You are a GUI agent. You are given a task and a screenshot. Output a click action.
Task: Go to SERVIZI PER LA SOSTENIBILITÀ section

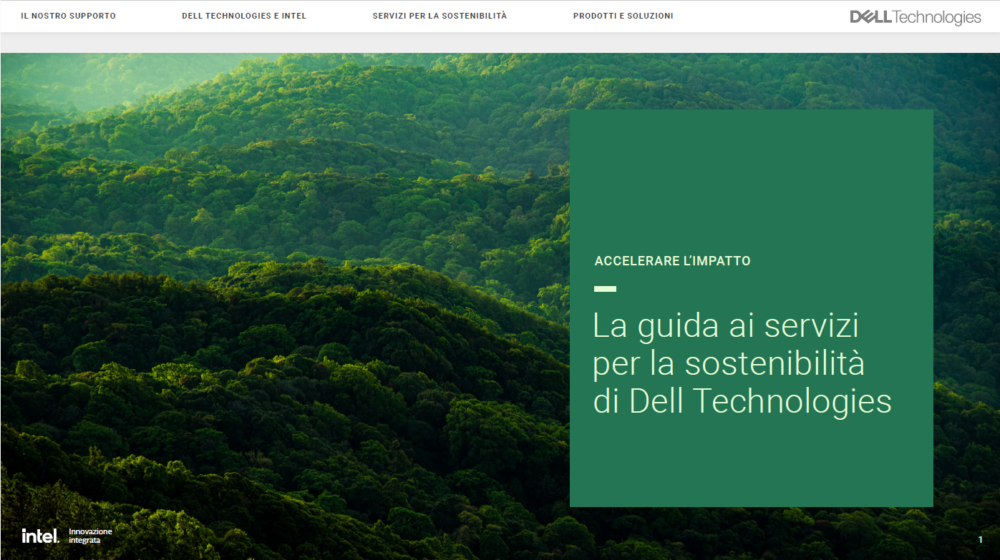point(439,16)
